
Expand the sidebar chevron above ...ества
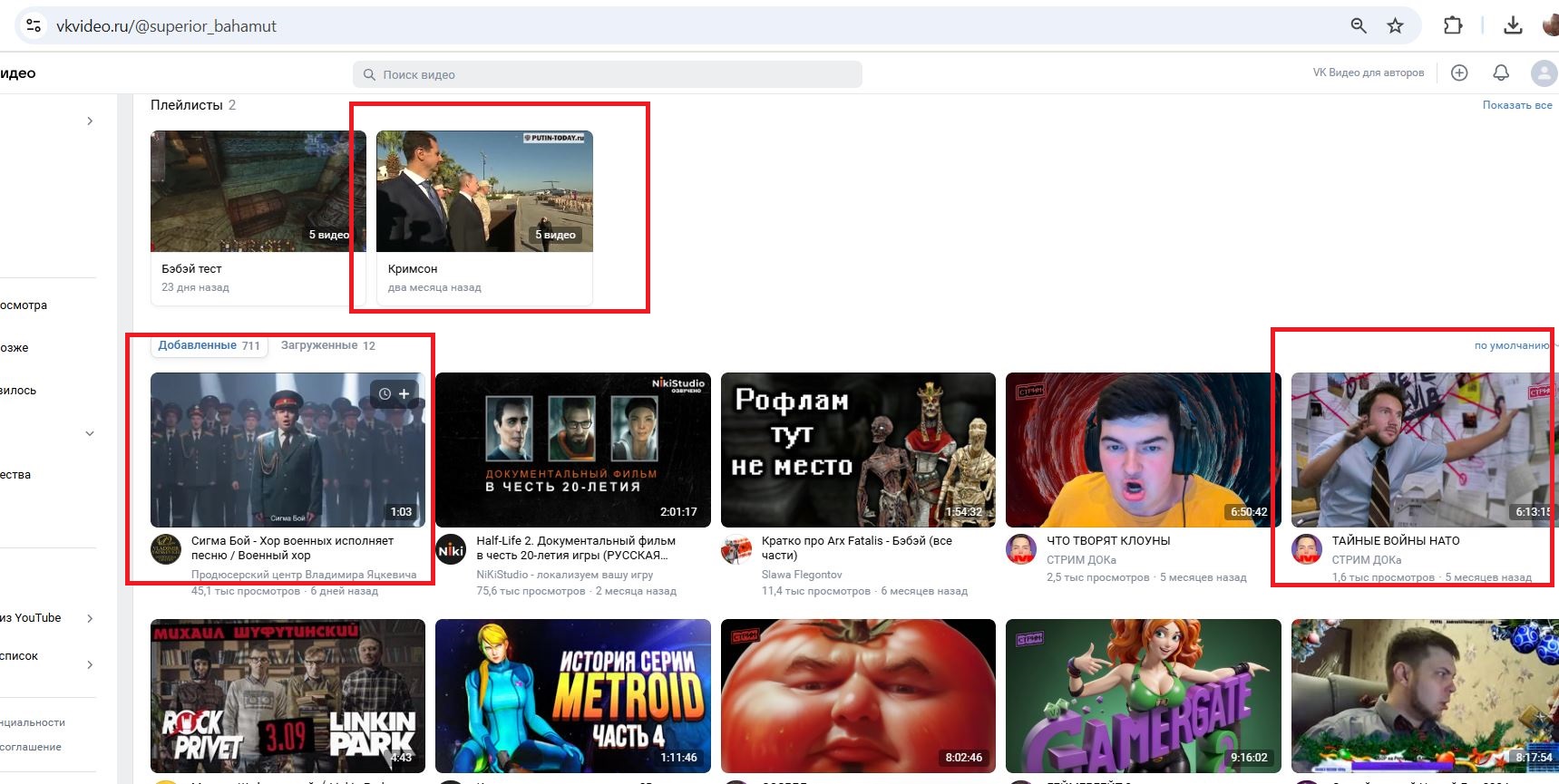click(x=90, y=433)
